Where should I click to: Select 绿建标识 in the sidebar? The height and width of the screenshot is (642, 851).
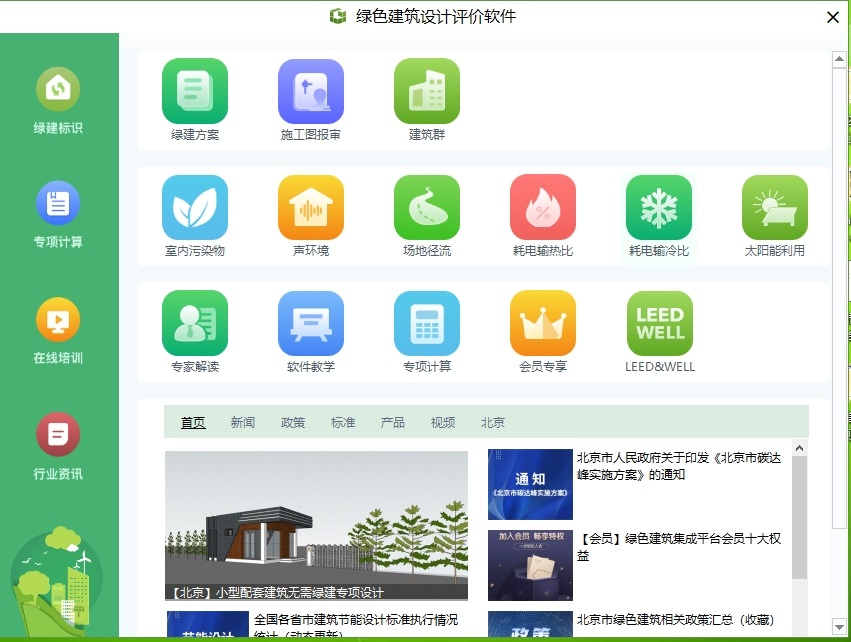tap(58, 101)
